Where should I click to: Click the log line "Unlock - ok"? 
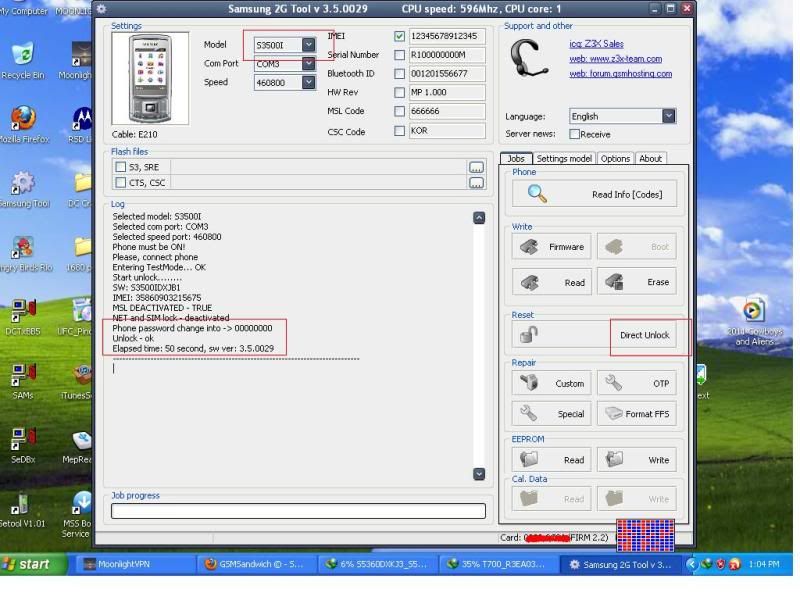(x=133, y=338)
